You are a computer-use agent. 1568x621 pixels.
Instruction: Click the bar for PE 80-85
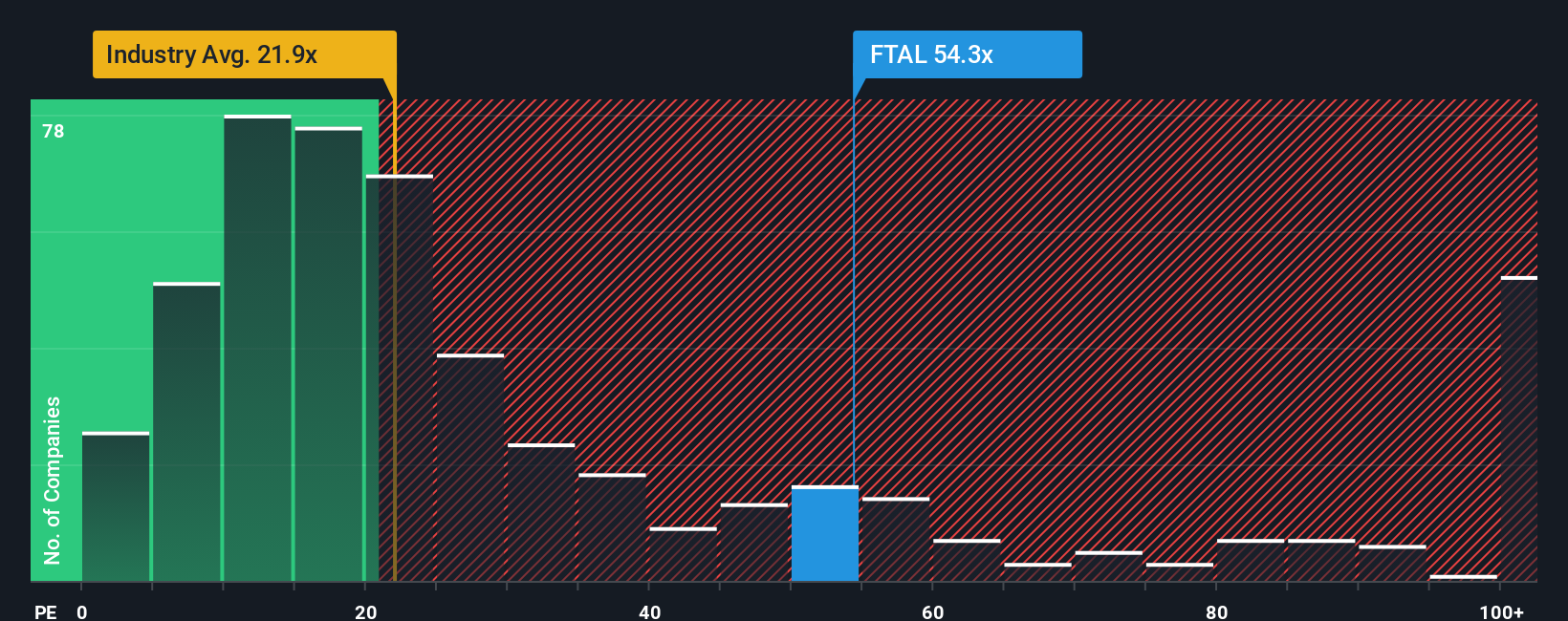pyautogui.click(x=1251, y=560)
